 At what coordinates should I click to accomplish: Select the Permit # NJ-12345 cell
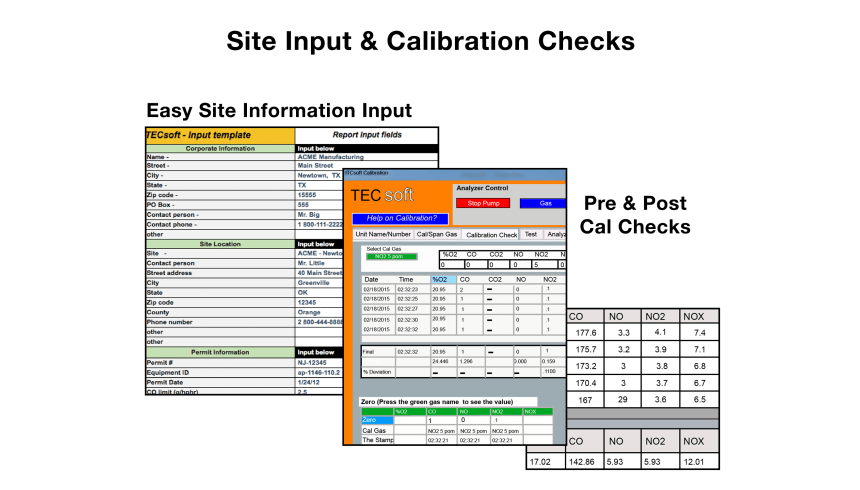[x=317, y=363]
